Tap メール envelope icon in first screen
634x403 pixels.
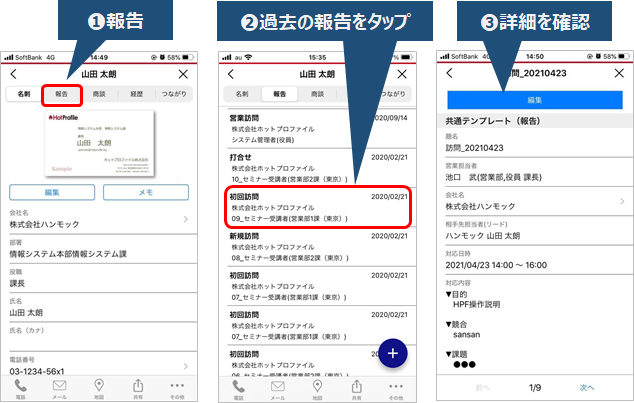click(59, 389)
